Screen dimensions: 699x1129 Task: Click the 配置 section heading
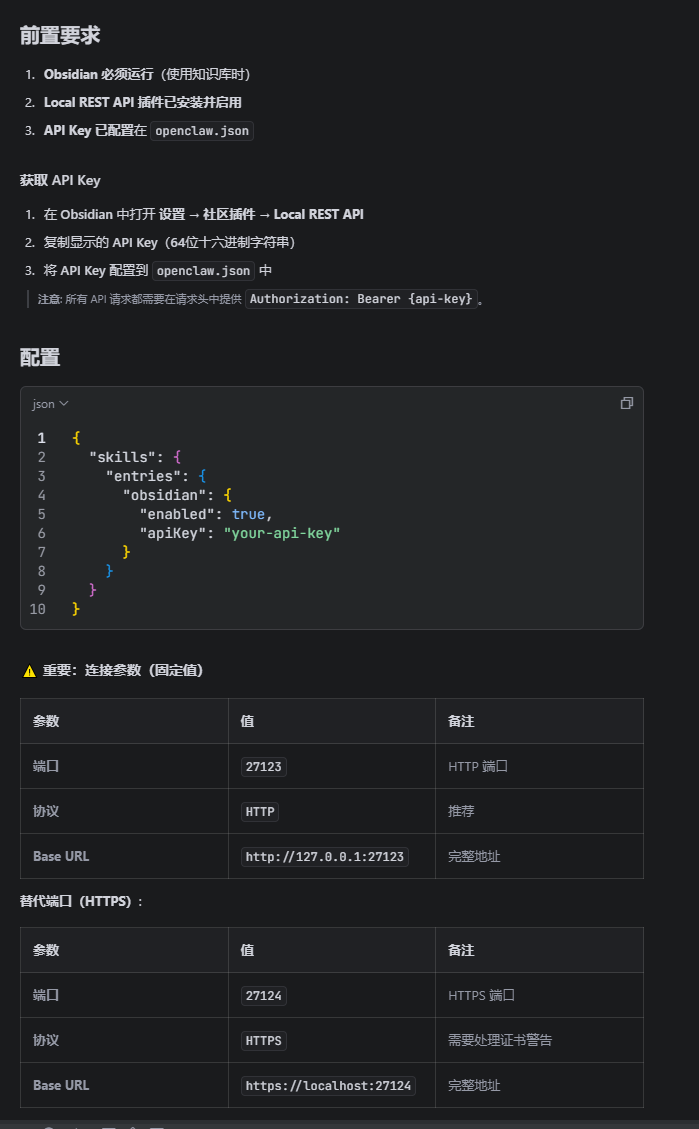click(40, 357)
